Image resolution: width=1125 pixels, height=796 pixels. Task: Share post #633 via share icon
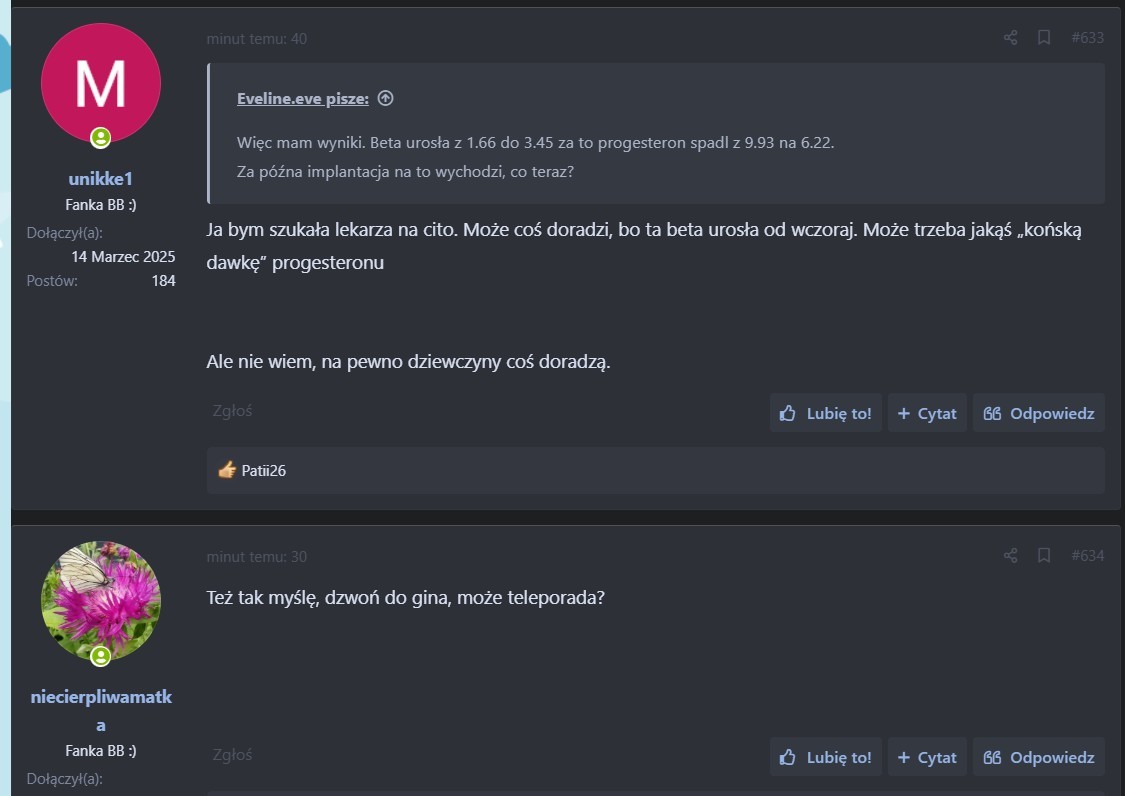pyautogui.click(x=1010, y=38)
